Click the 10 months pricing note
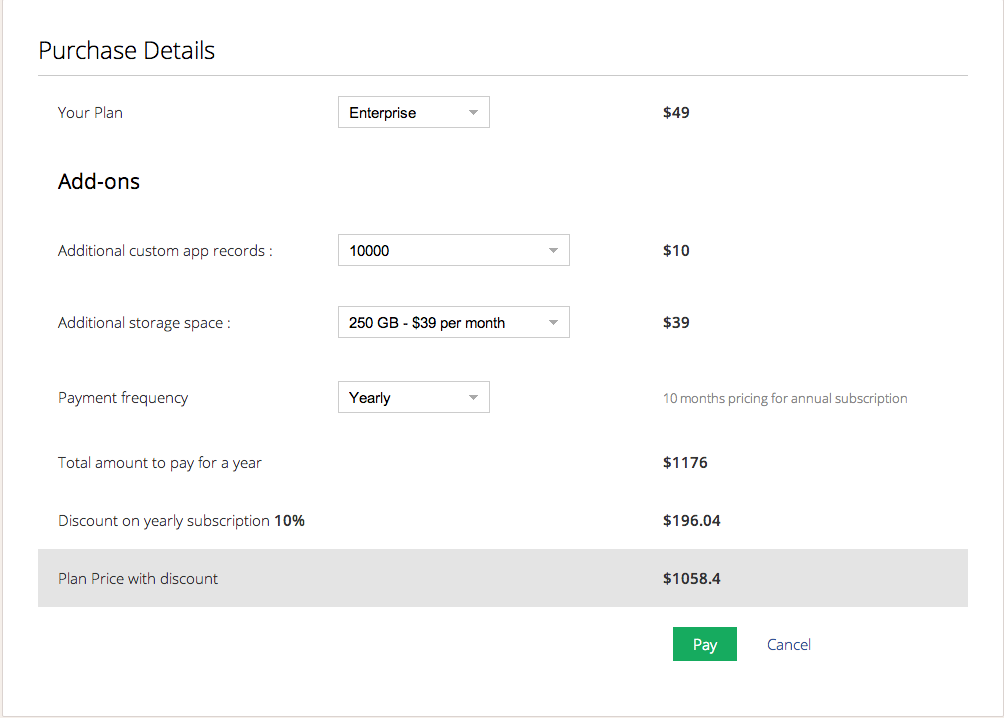This screenshot has width=1004, height=718. point(785,399)
